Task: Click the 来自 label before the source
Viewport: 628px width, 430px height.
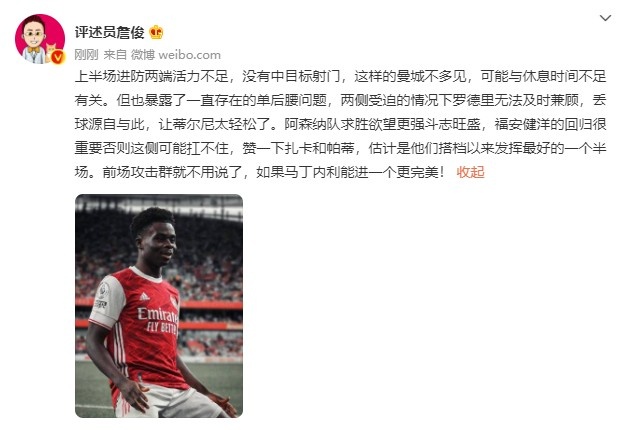Action: [115, 55]
